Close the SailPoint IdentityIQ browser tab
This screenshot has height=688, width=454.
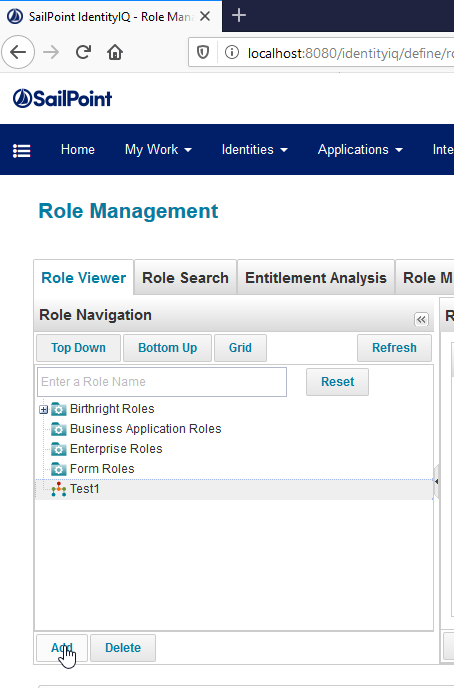tap(205, 16)
